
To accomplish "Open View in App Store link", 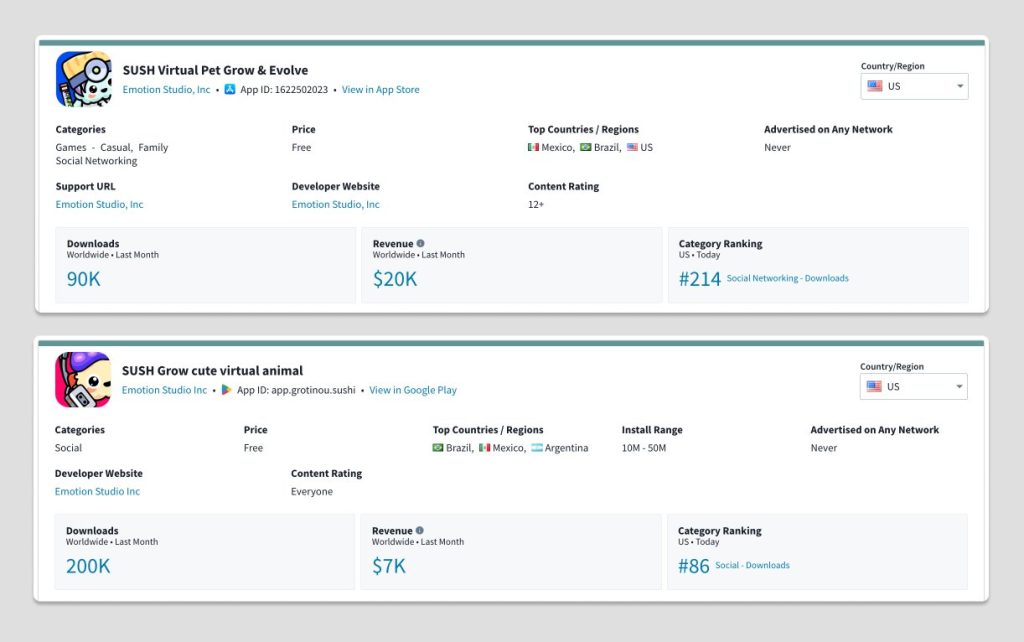I will click(380, 90).
